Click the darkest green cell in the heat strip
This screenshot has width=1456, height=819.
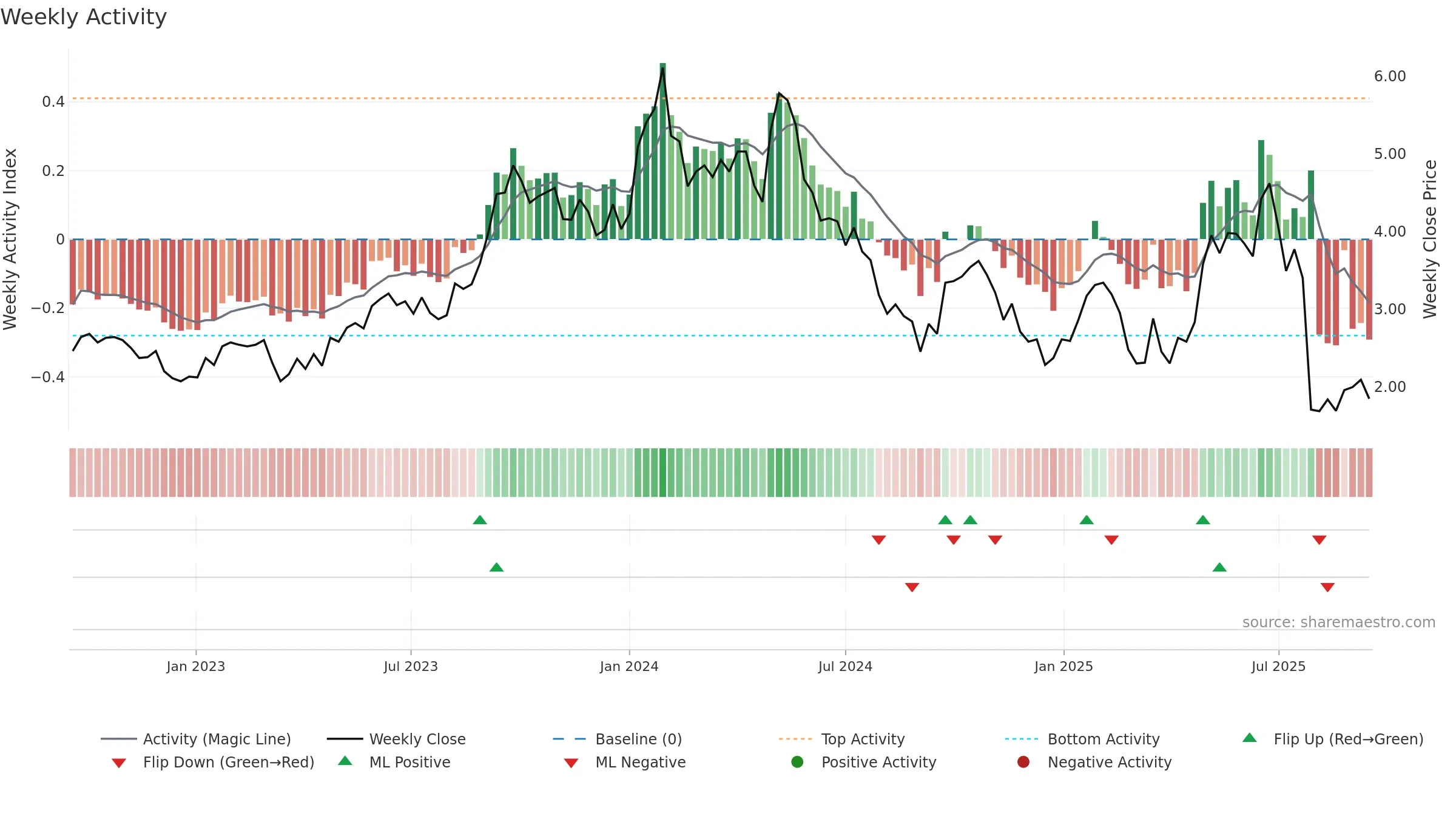662,473
